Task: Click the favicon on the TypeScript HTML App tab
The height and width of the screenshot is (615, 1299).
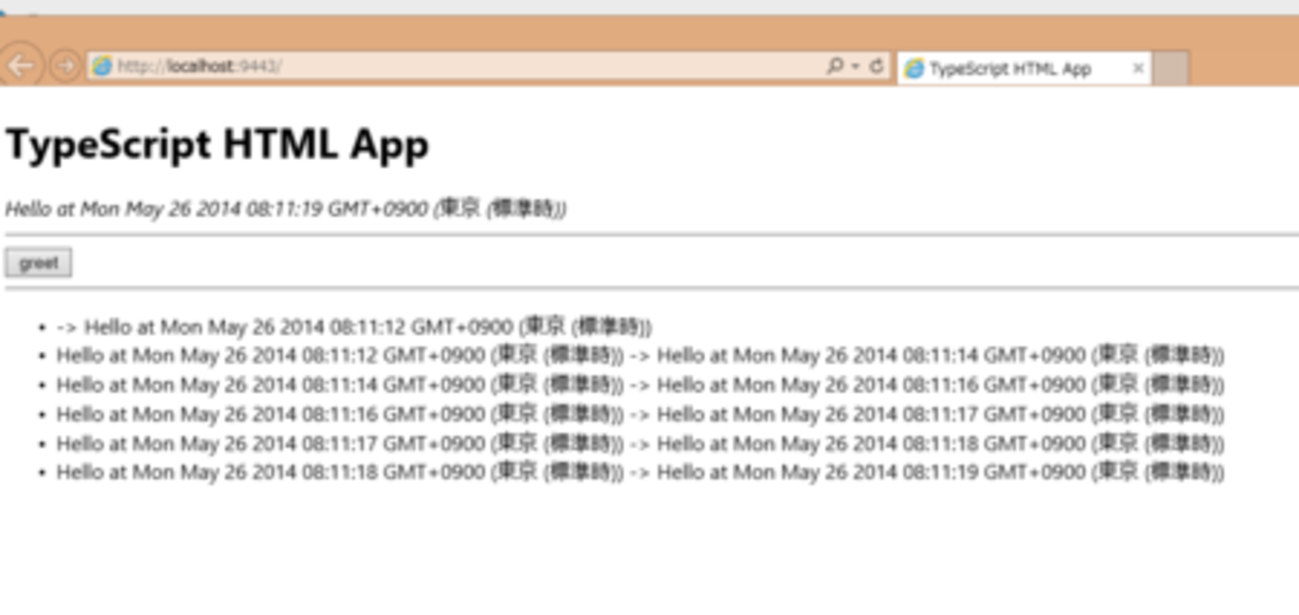Action: click(x=914, y=69)
